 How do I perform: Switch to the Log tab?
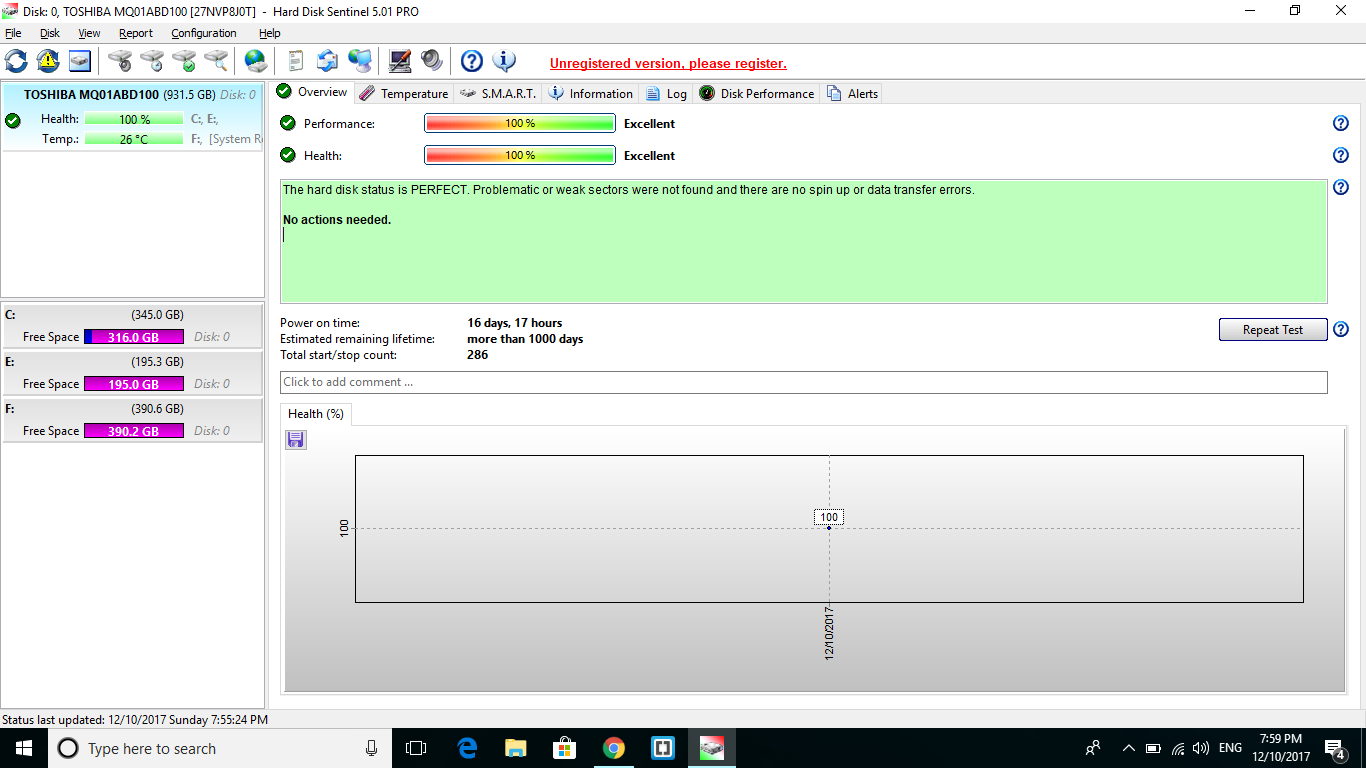(667, 94)
